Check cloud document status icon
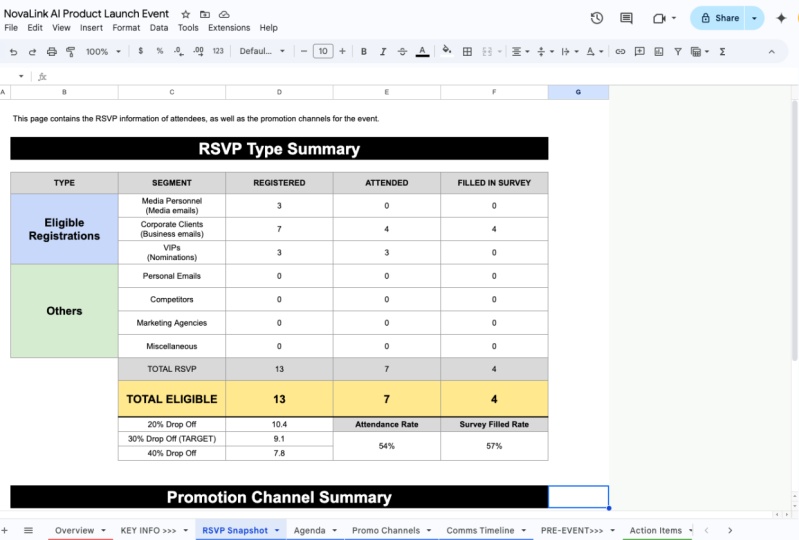799x540 pixels. [224, 14]
